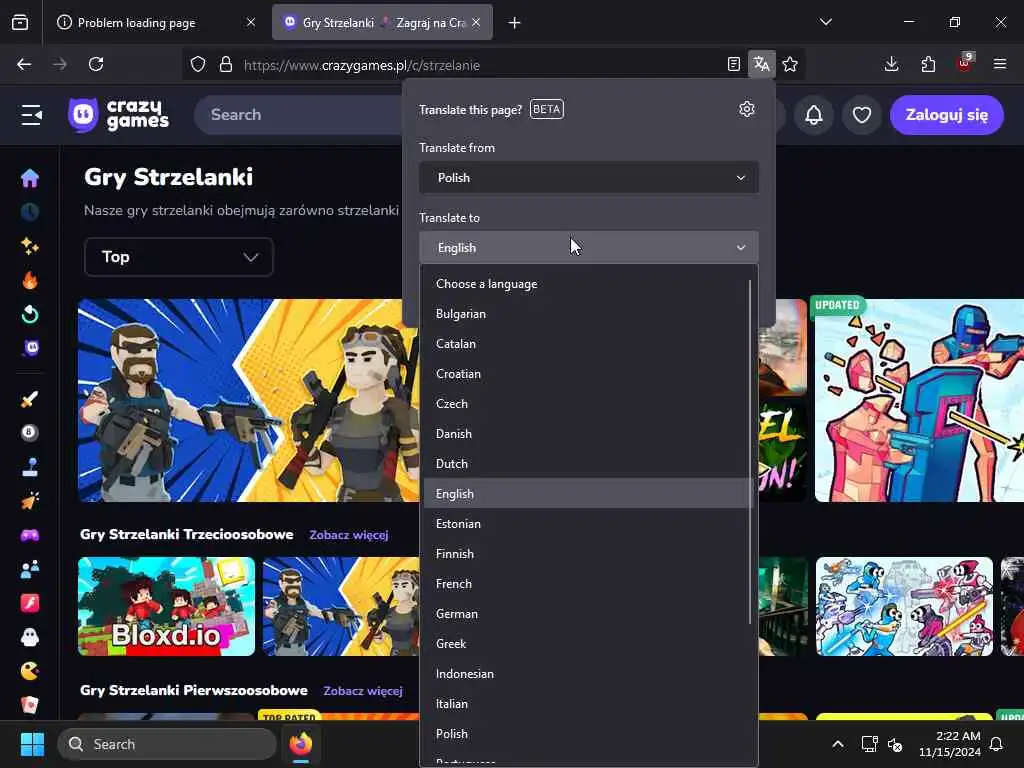Open the controller category icon in sidebar

(29, 535)
